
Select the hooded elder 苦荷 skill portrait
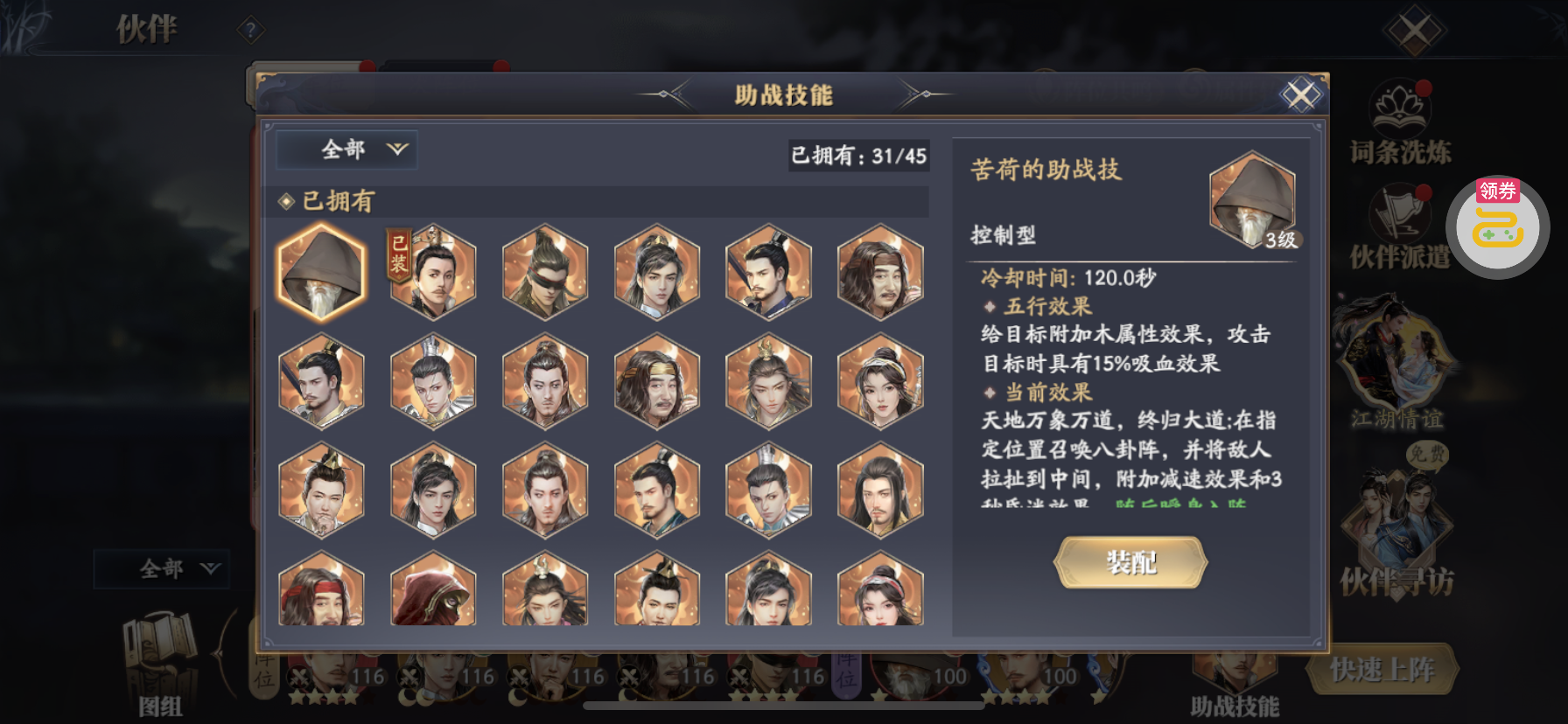click(321, 272)
